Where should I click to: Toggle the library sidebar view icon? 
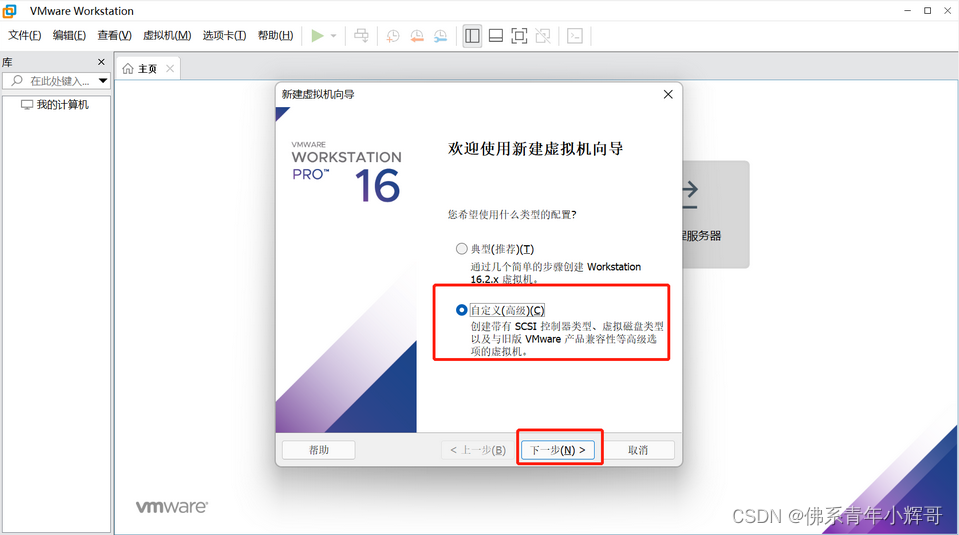point(472,36)
